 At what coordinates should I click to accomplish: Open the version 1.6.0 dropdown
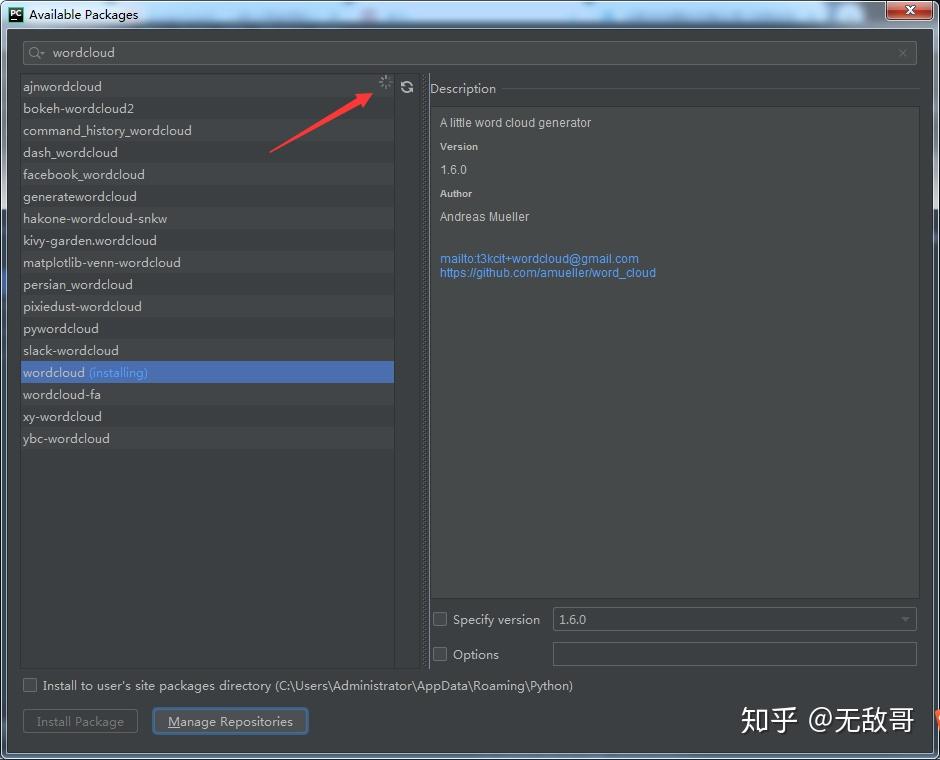pyautogui.click(x=905, y=619)
